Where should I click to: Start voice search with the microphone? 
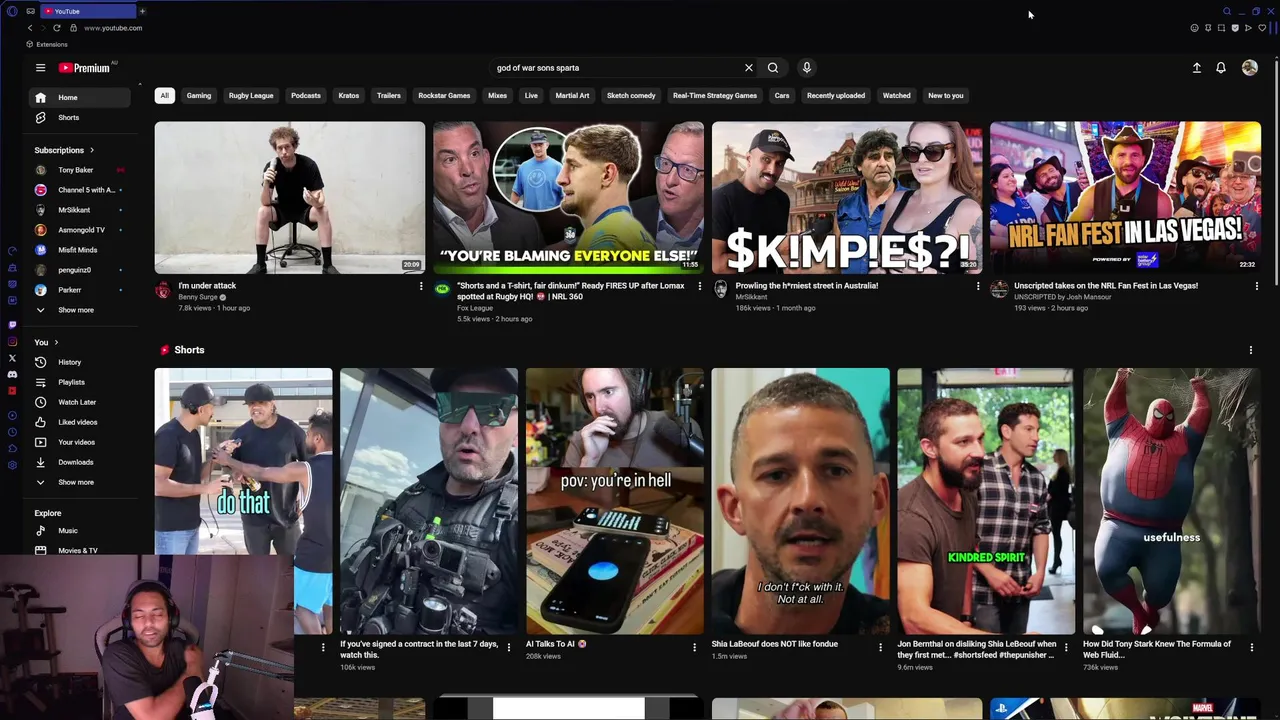(807, 68)
